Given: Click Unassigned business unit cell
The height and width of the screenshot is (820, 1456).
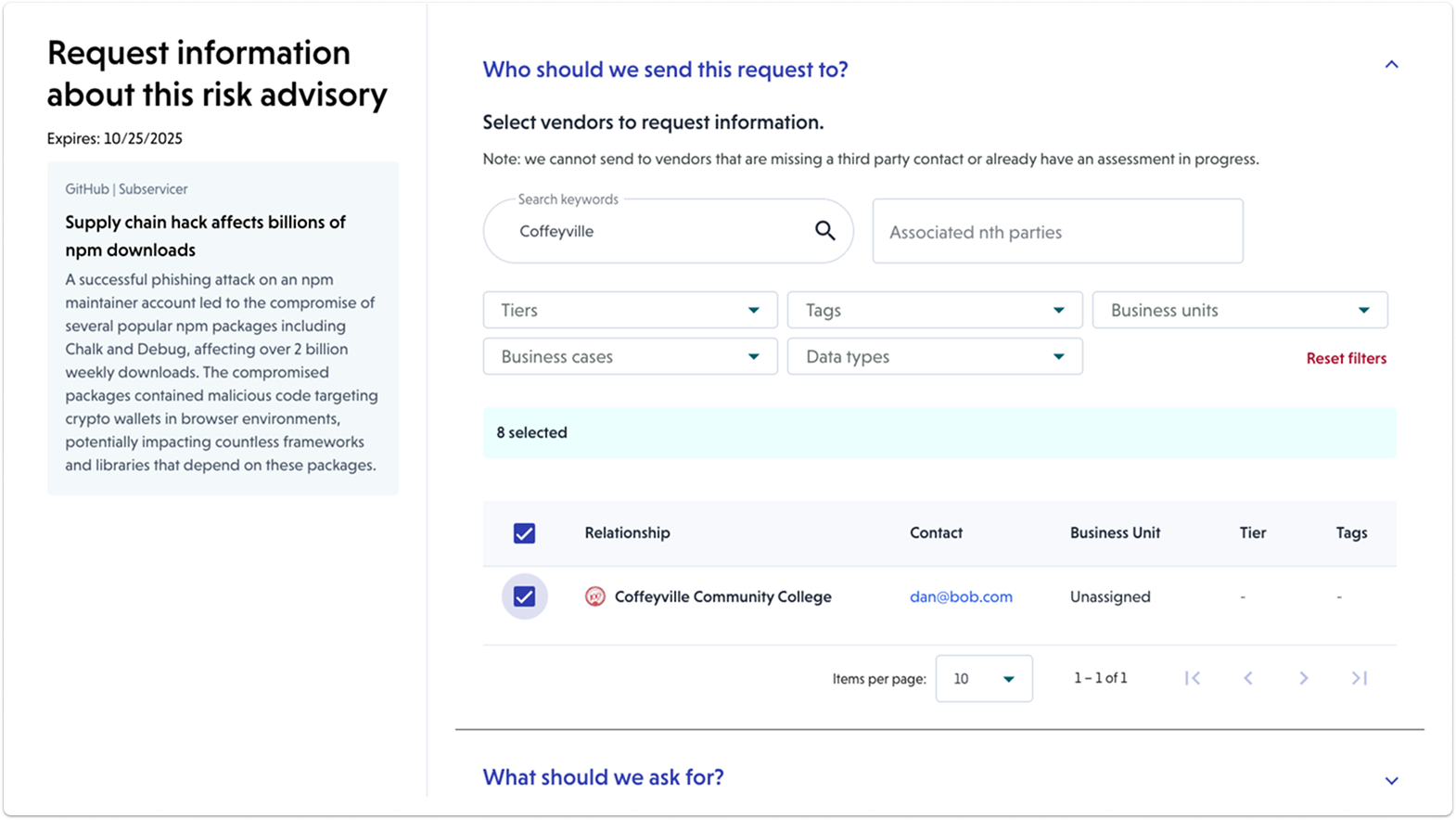Looking at the screenshot, I should click(x=1110, y=596).
